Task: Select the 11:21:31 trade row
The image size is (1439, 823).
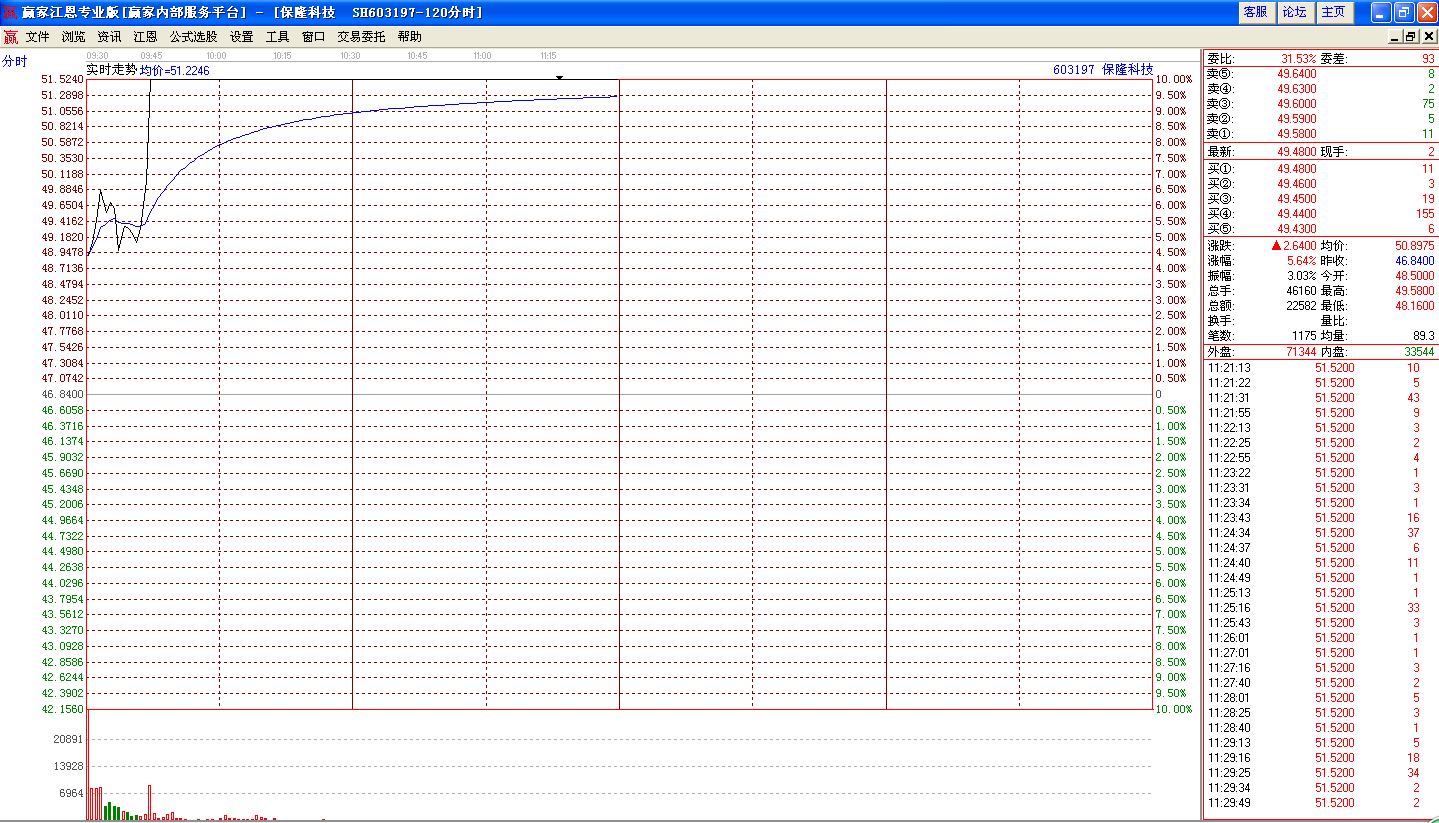Action: [x=1320, y=398]
